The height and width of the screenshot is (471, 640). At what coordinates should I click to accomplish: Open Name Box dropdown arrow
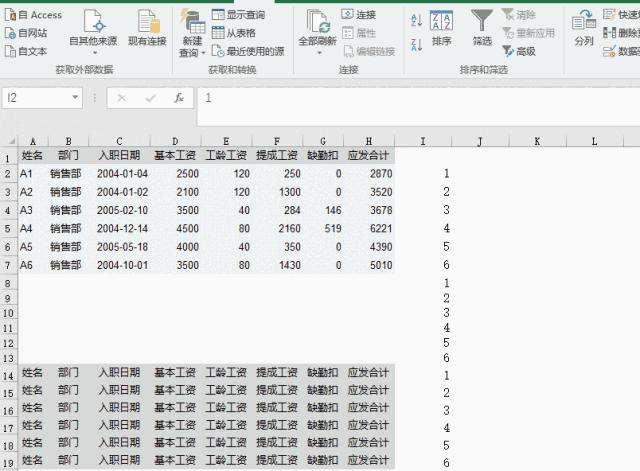click(x=75, y=98)
